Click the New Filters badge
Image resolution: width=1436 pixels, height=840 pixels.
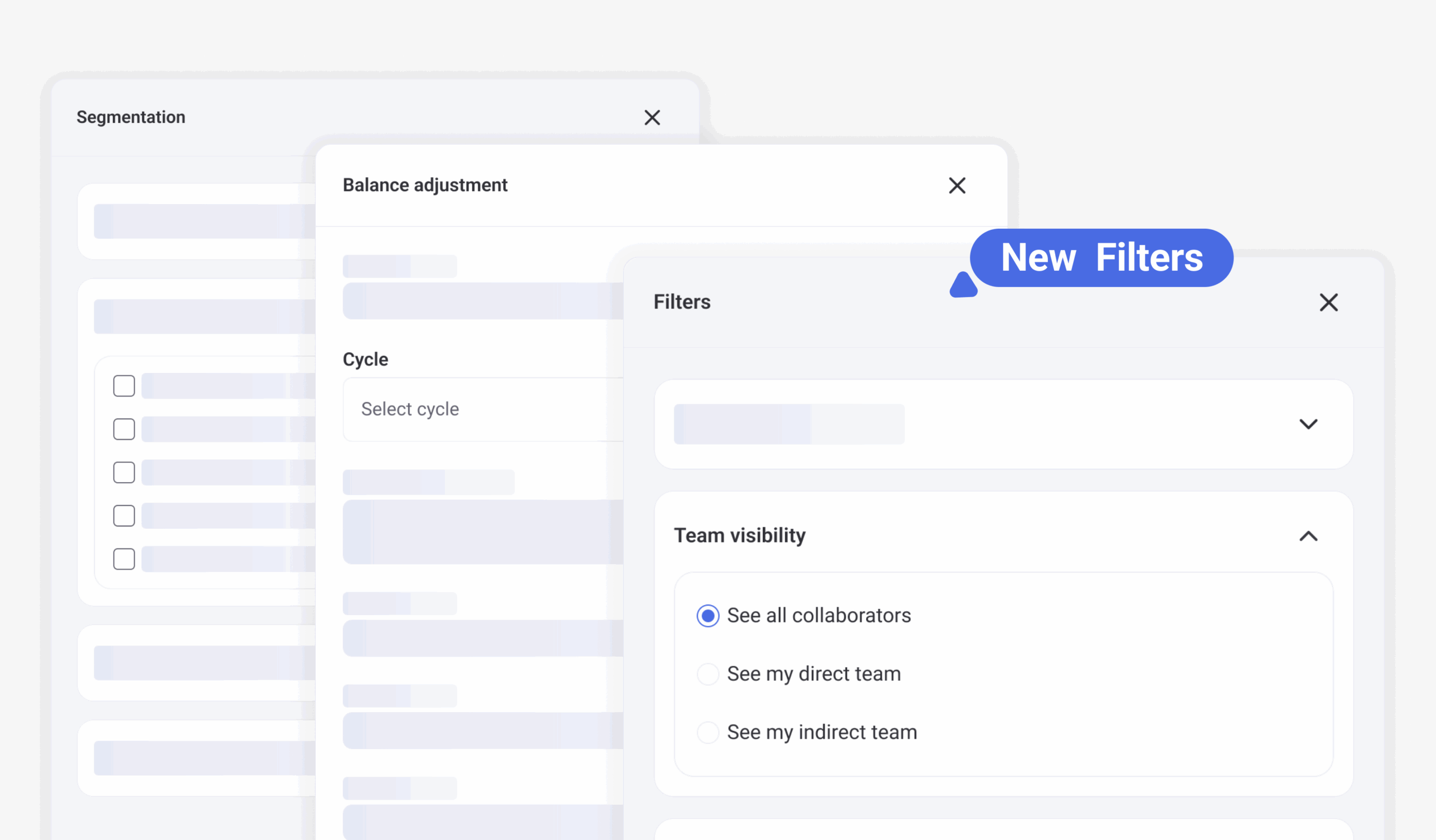pos(1101,258)
